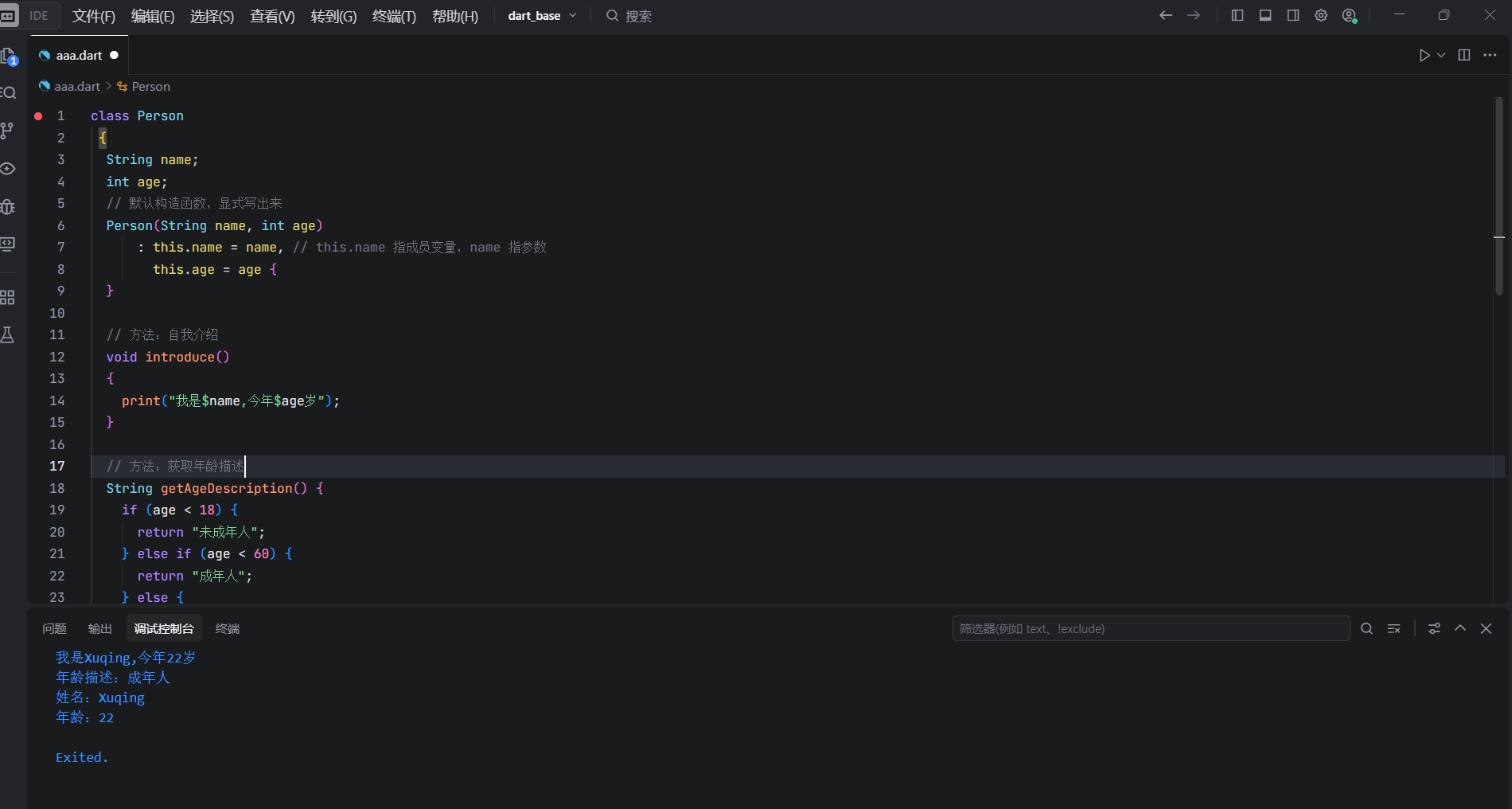Viewport: 1512px width, 809px height.
Task: Open the 文件(F) menu
Action: coord(94,16)
